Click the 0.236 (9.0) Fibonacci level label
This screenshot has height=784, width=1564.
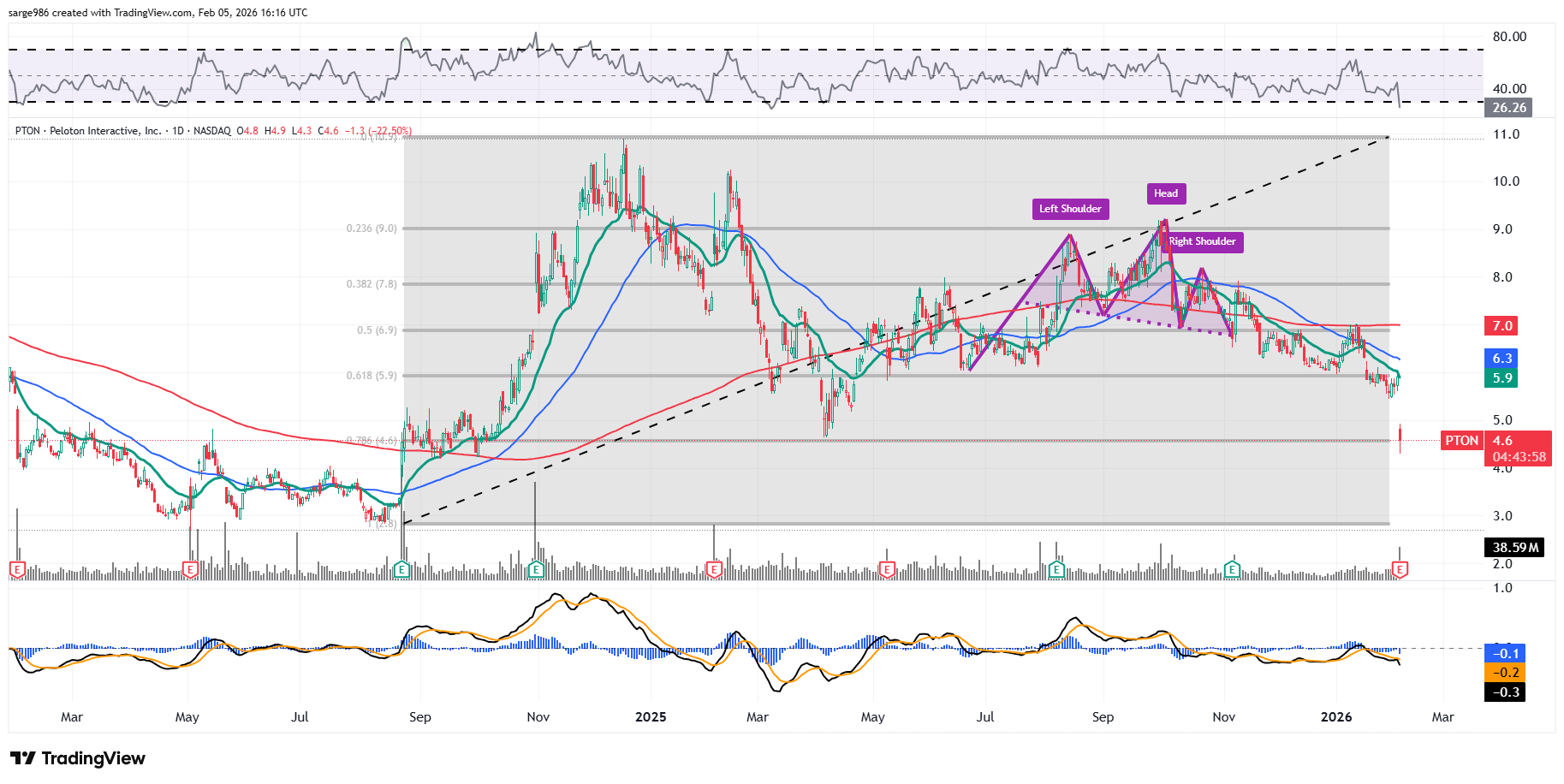372,229
